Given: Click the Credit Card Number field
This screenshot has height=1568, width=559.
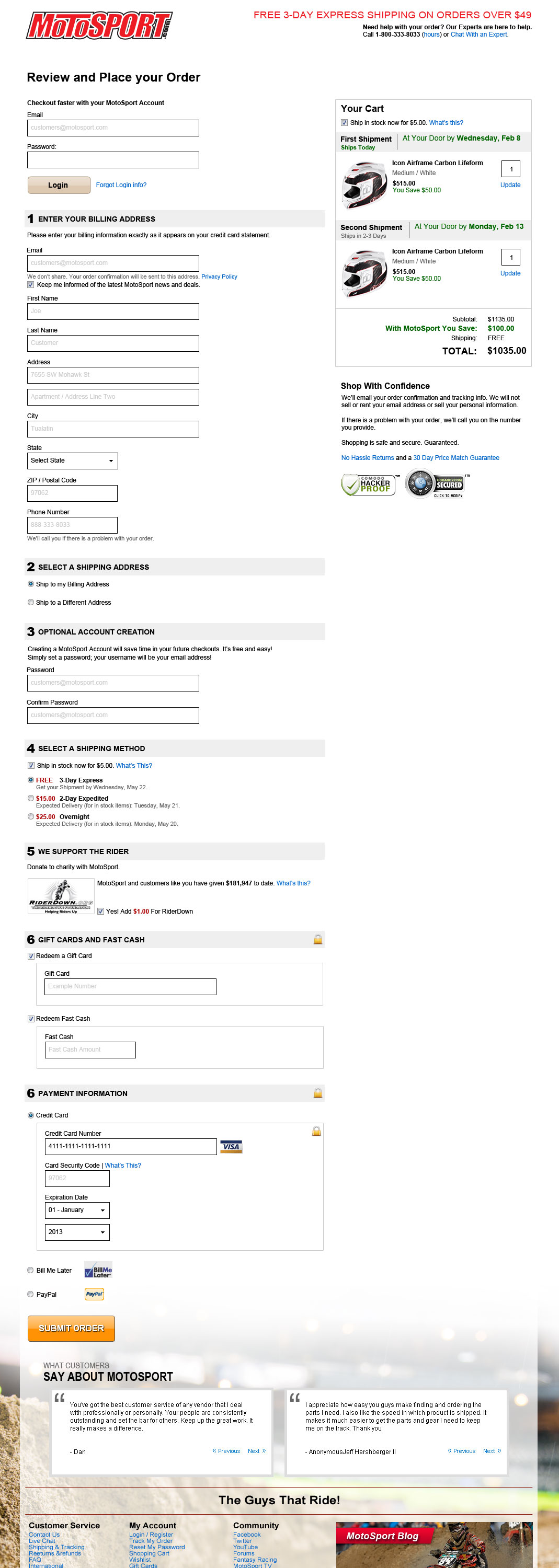Looking at the screenshot, I should [x=130, y=1147].
